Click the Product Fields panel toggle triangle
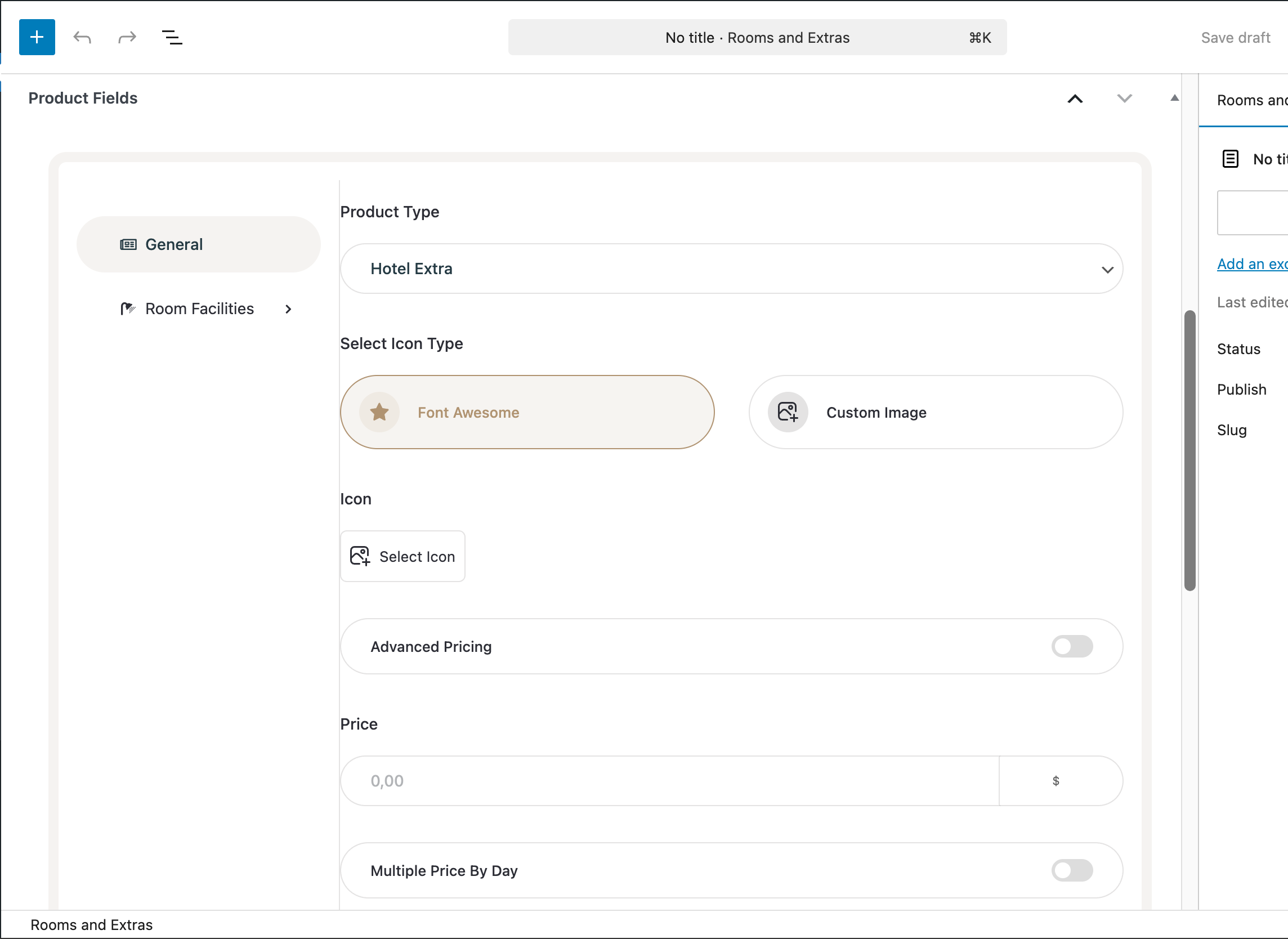Viewport: 1288px width, 939px height. 1174,99
